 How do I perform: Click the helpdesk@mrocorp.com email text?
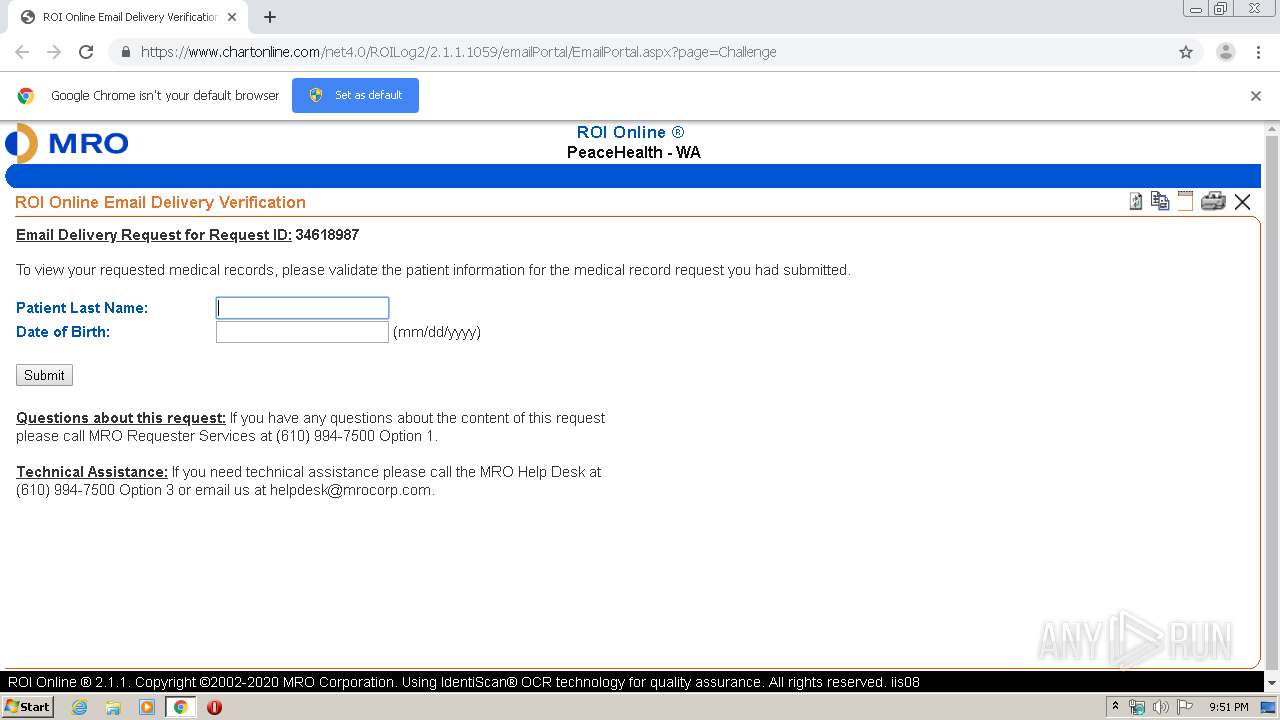pyautogui.click(x=350, y=490)
